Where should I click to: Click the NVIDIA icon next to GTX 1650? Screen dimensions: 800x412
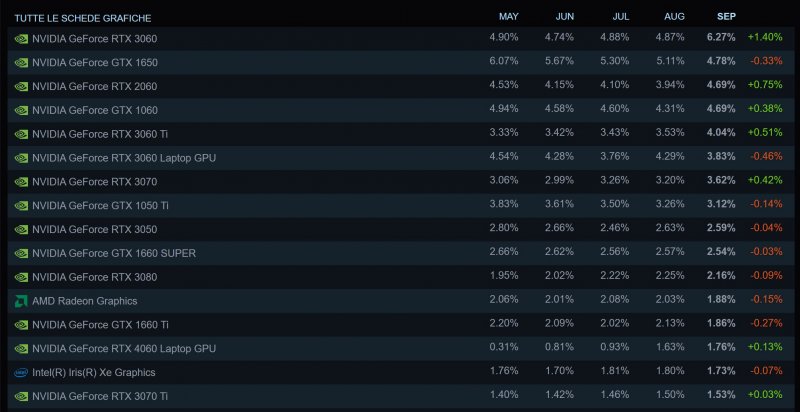21,62
